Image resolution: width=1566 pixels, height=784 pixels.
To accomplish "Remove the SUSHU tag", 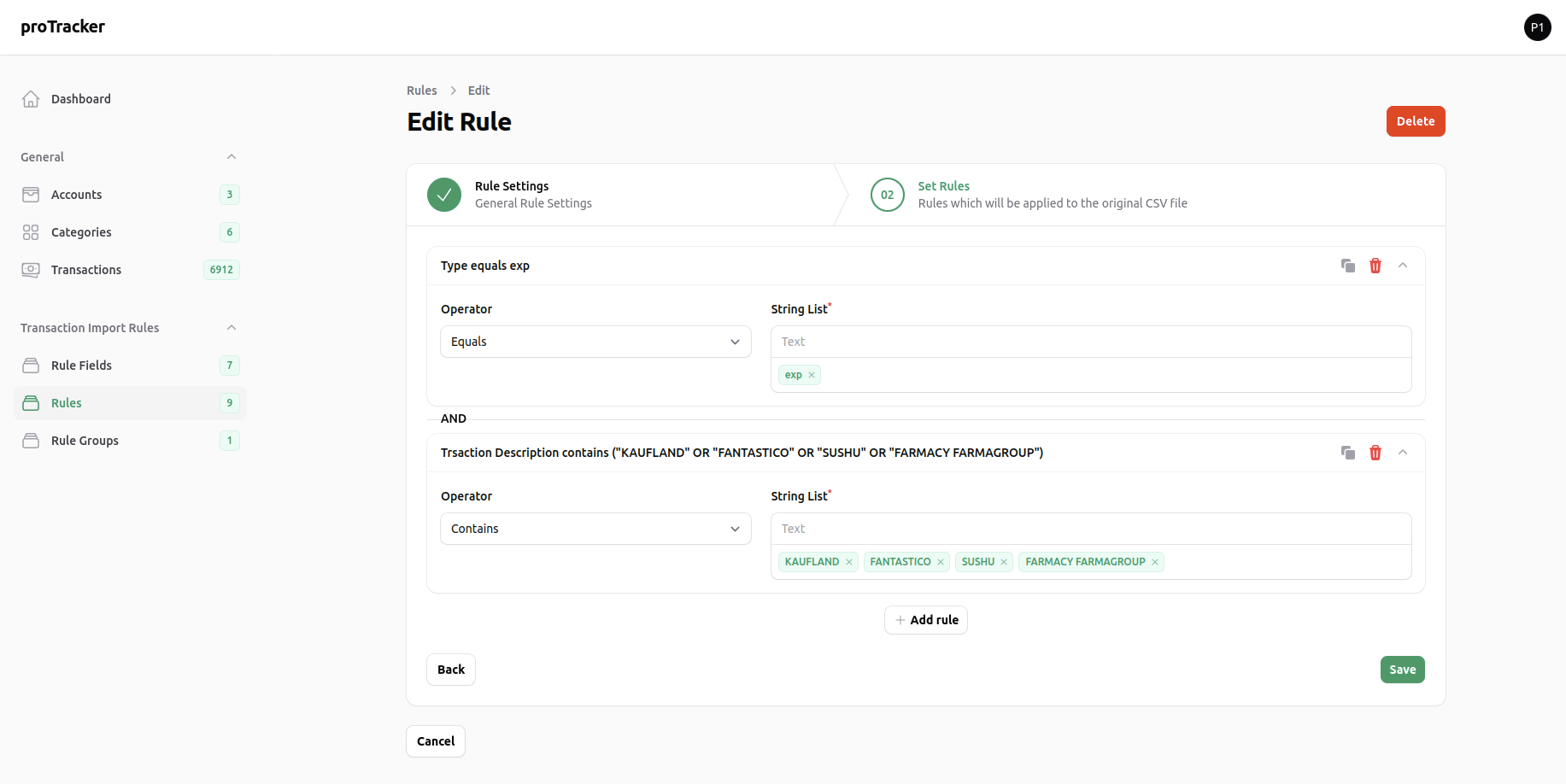I will (1004, 562).
